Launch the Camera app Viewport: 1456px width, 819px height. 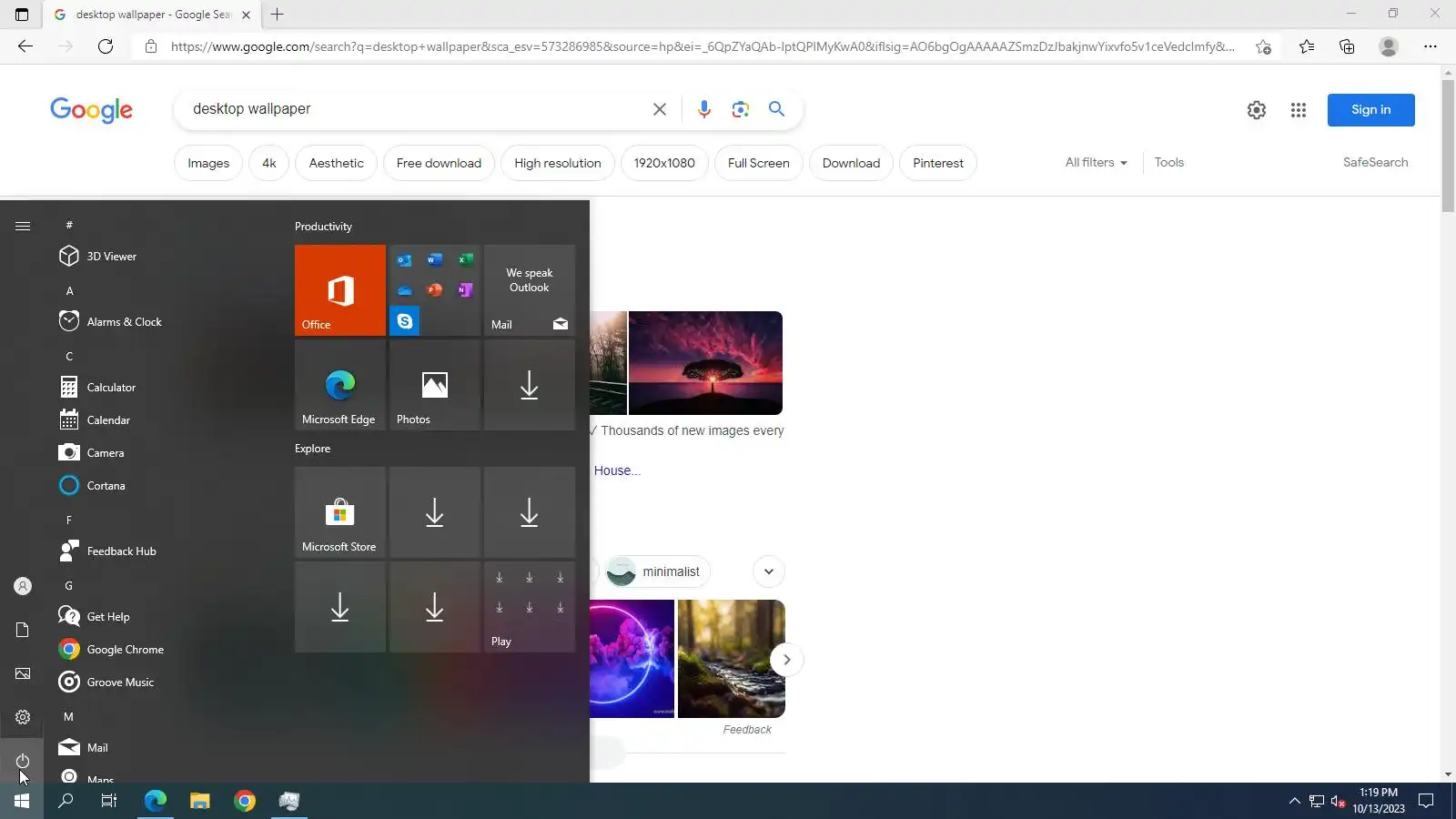pos(164,453)
